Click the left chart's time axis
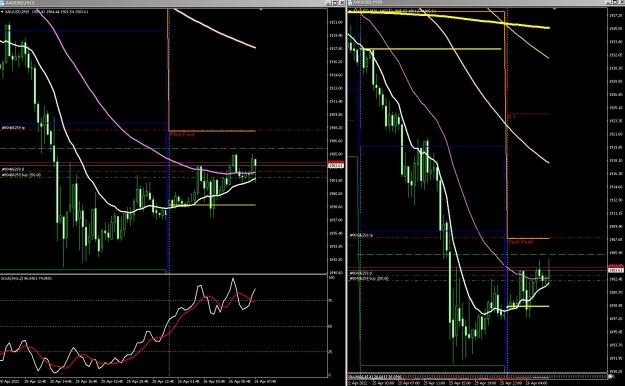Viewport: 625px width, 386px height. (x=163, y=381)
